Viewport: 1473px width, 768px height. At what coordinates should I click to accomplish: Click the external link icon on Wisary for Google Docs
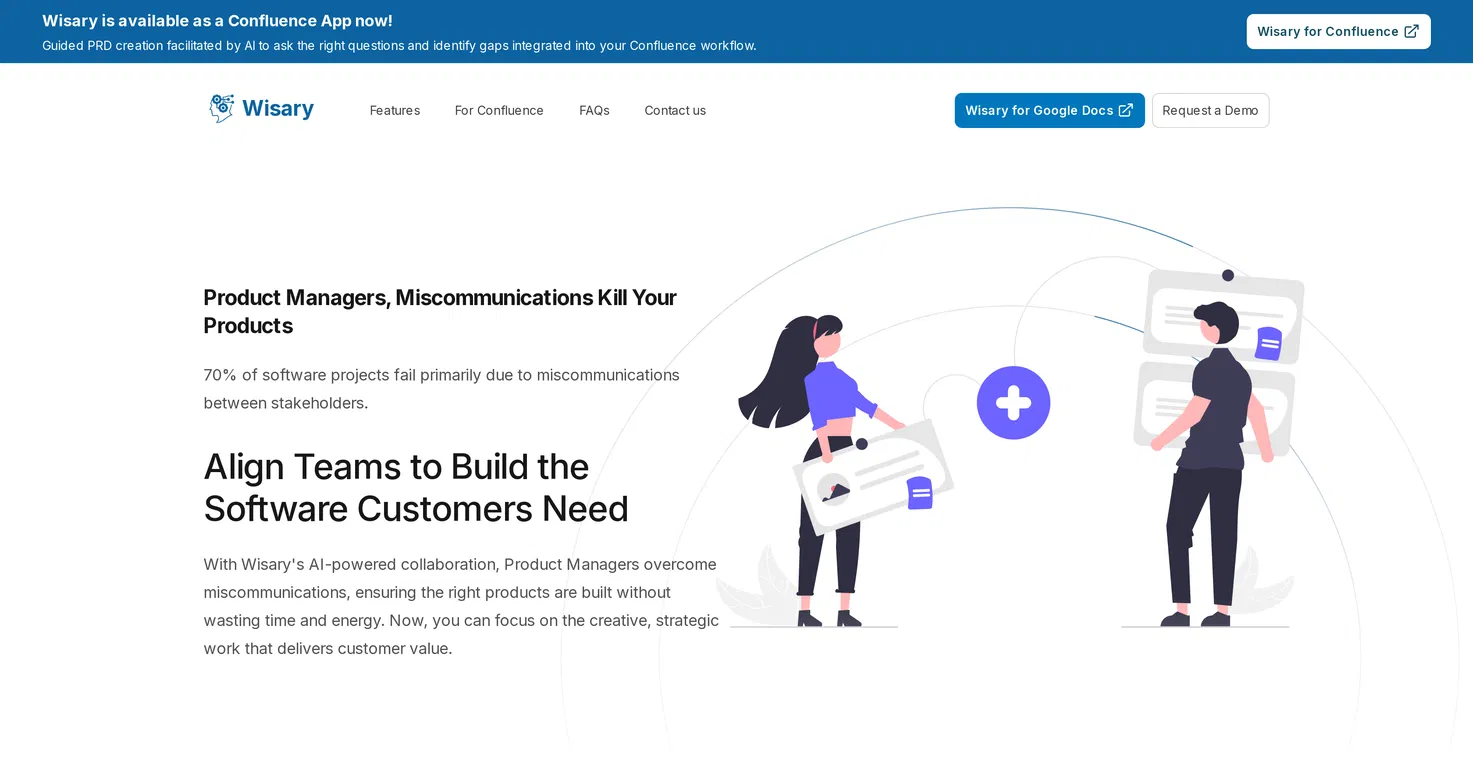click(1125, 110)
